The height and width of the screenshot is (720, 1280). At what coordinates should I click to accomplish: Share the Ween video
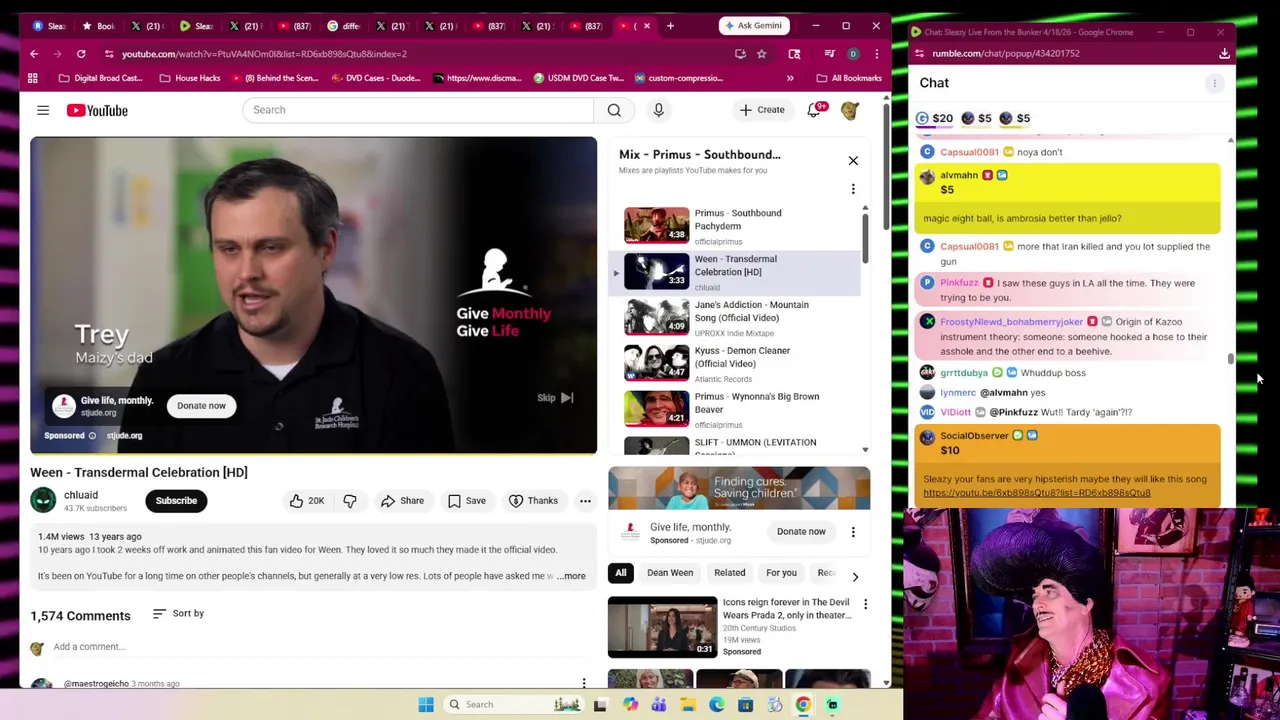(402, 501)
